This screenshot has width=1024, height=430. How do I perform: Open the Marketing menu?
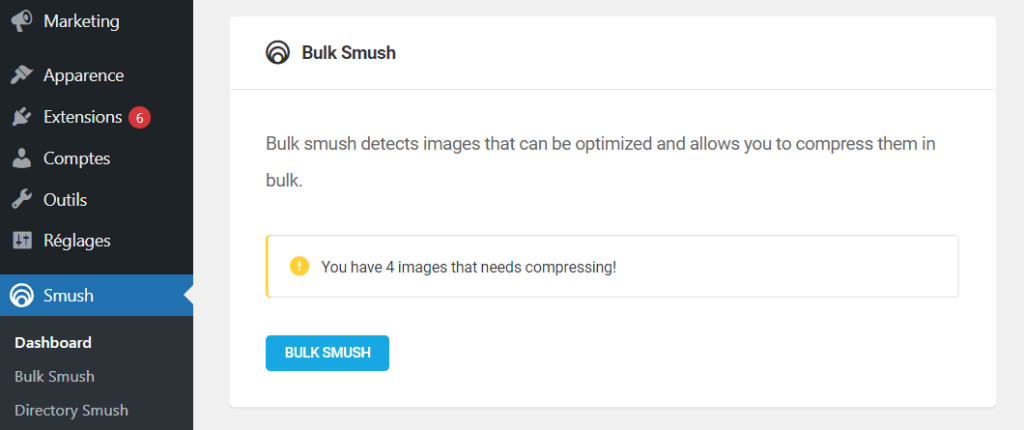tap(81, 21)
